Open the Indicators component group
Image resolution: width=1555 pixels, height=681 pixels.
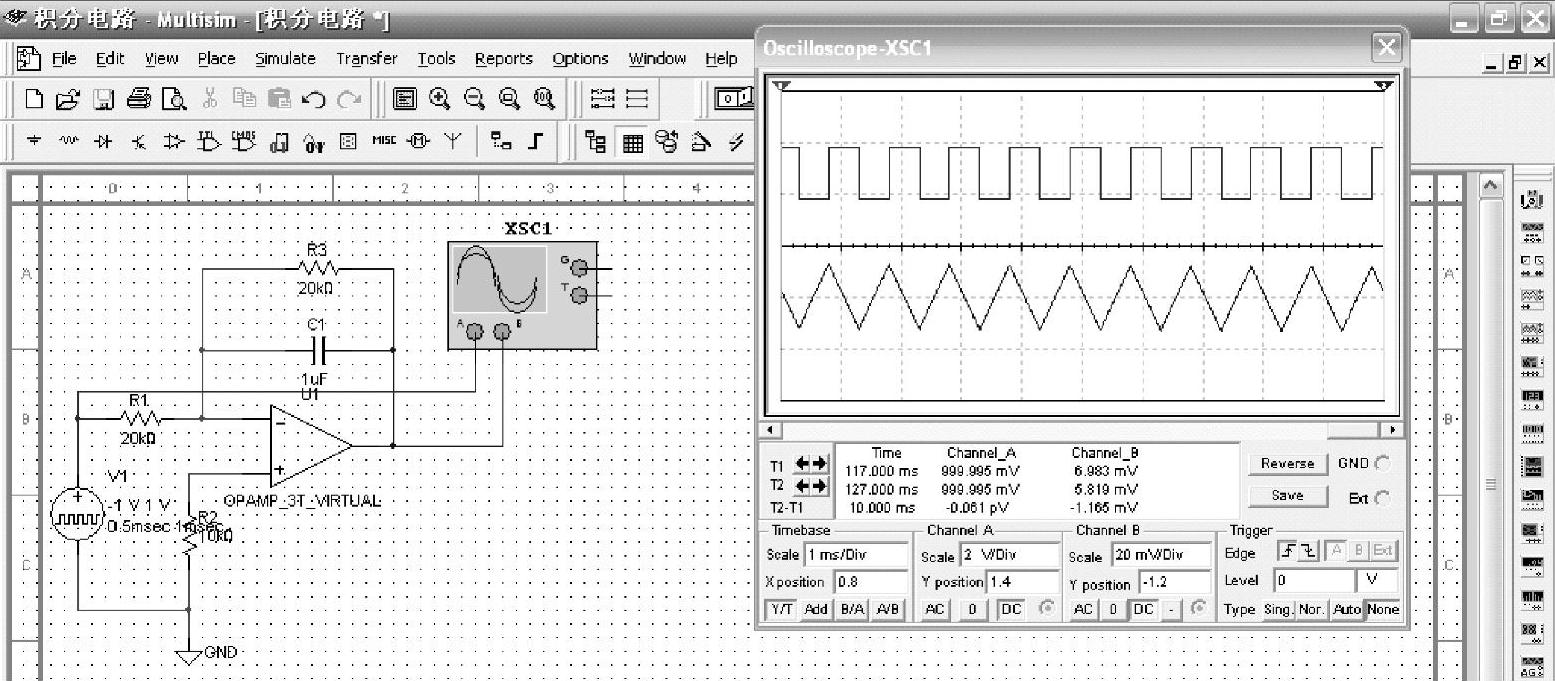(348, 141)
